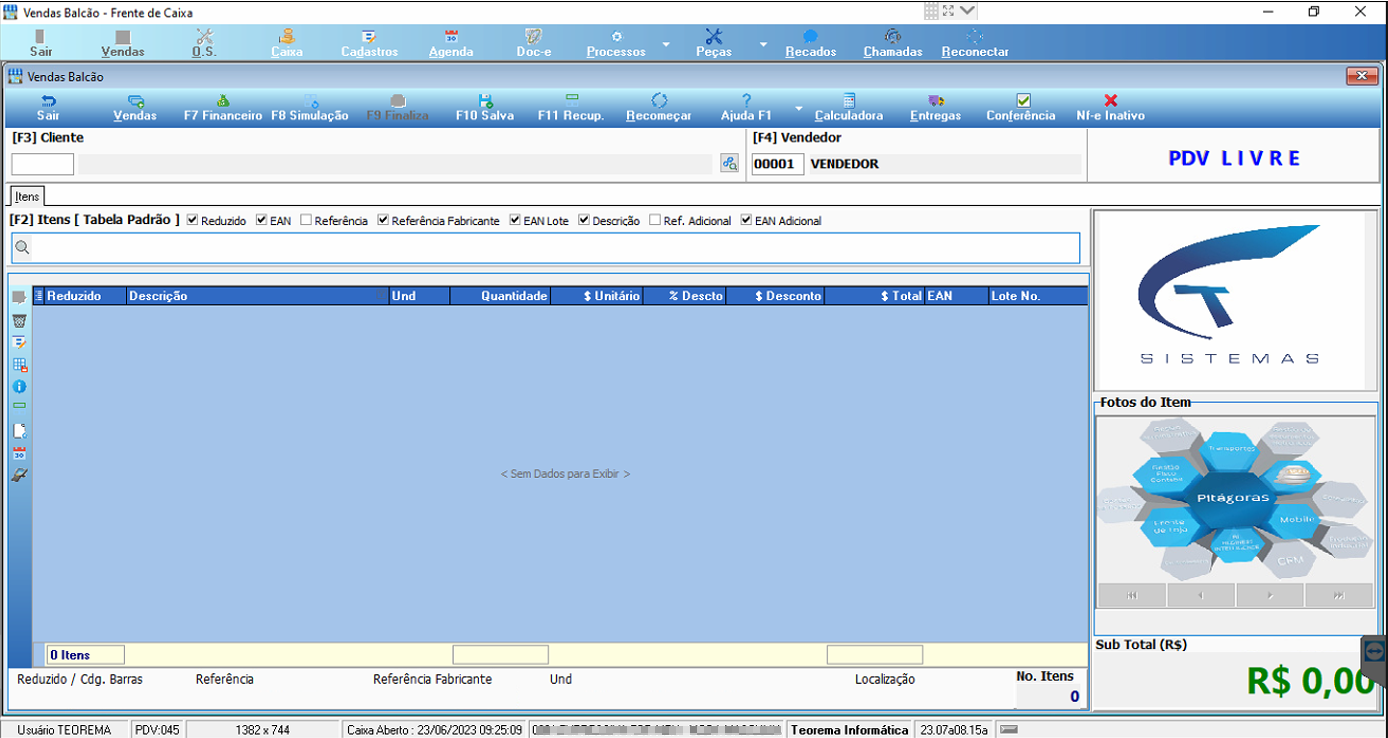Open the grid column selector
The height and width of the screenshot is (738, 1388).
coord(39,296)
